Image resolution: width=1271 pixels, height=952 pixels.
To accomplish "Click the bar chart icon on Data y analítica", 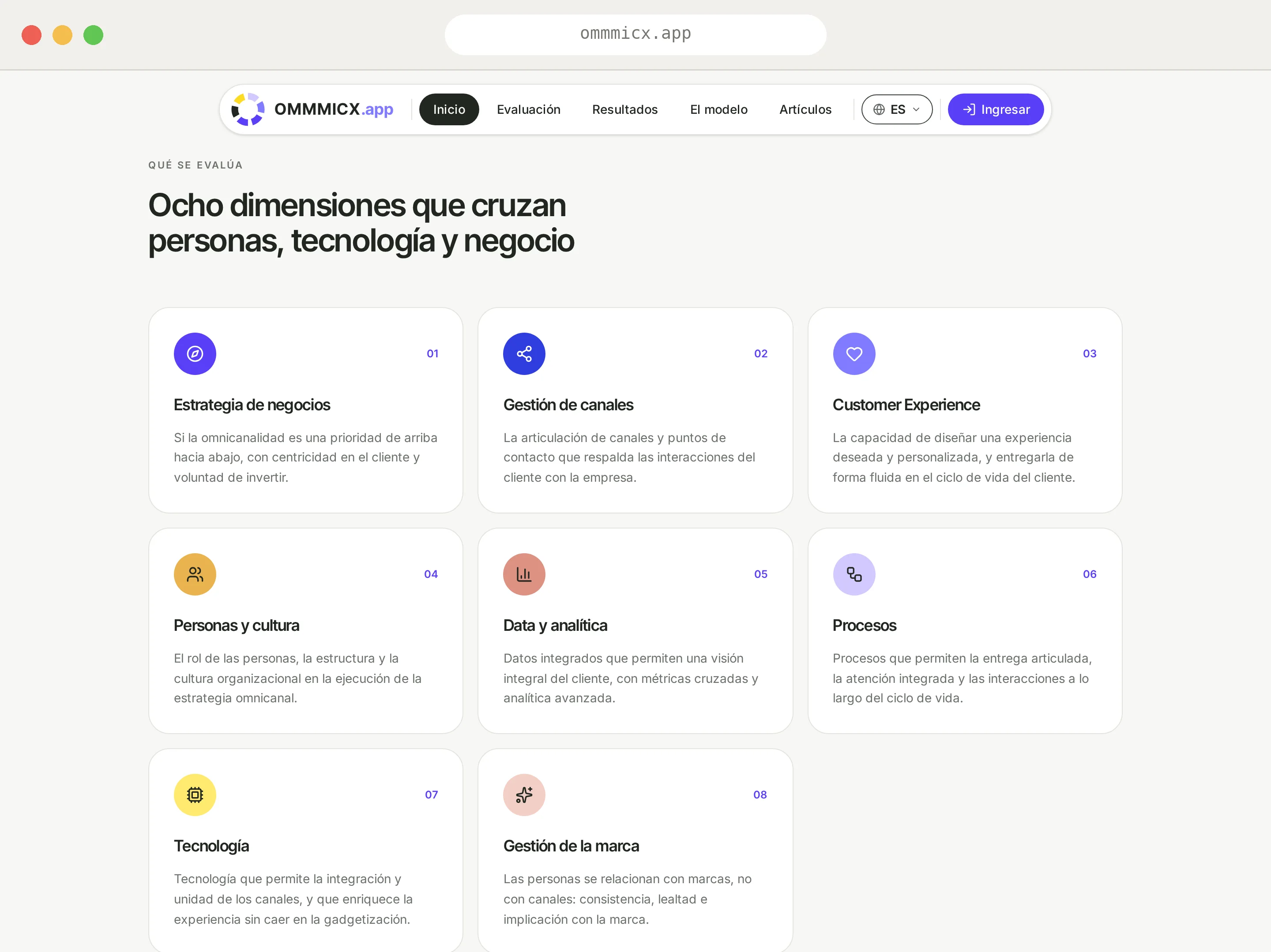I will [524, 574].
